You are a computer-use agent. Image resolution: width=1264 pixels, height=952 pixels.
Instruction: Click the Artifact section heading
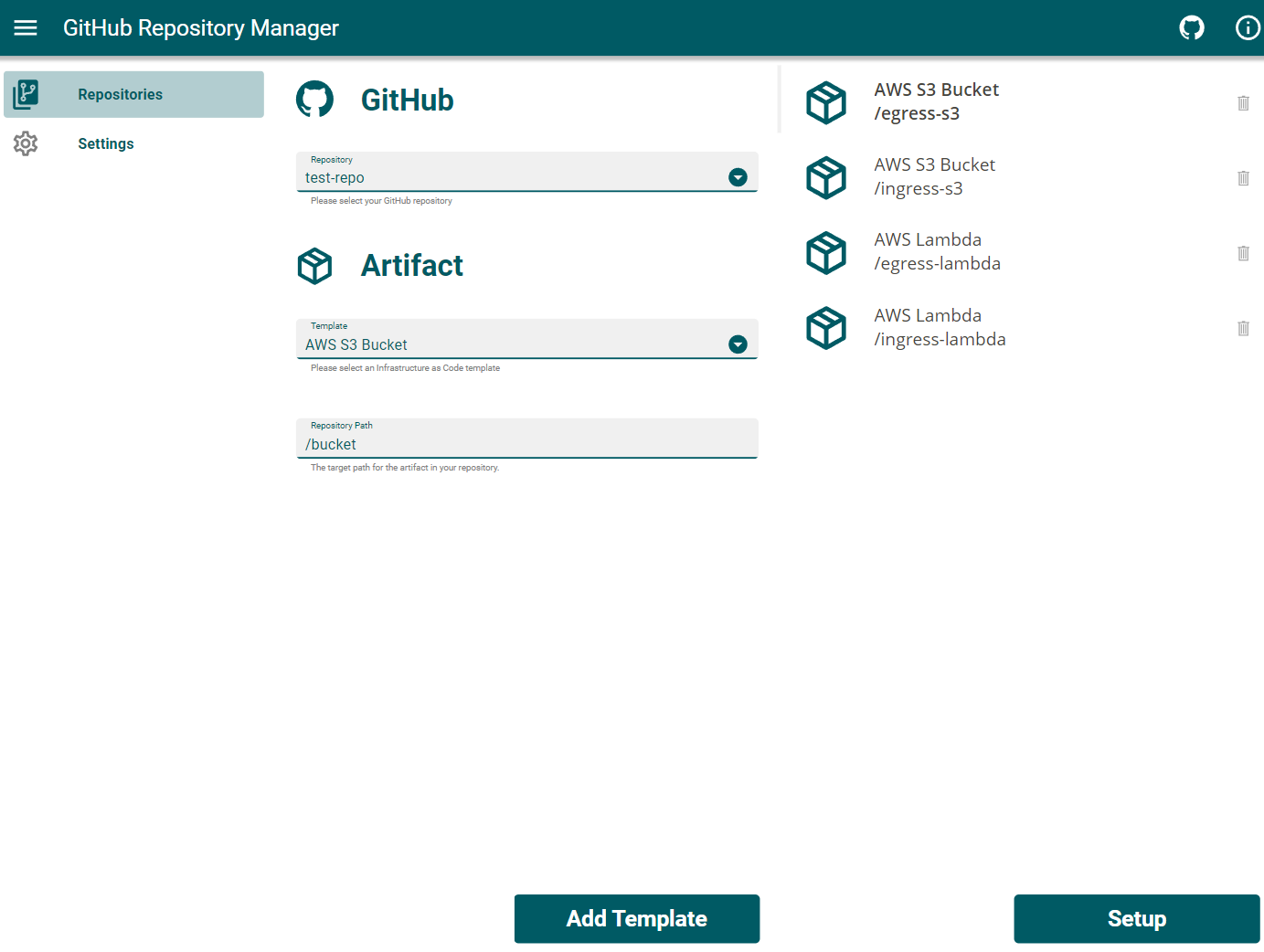412,266
